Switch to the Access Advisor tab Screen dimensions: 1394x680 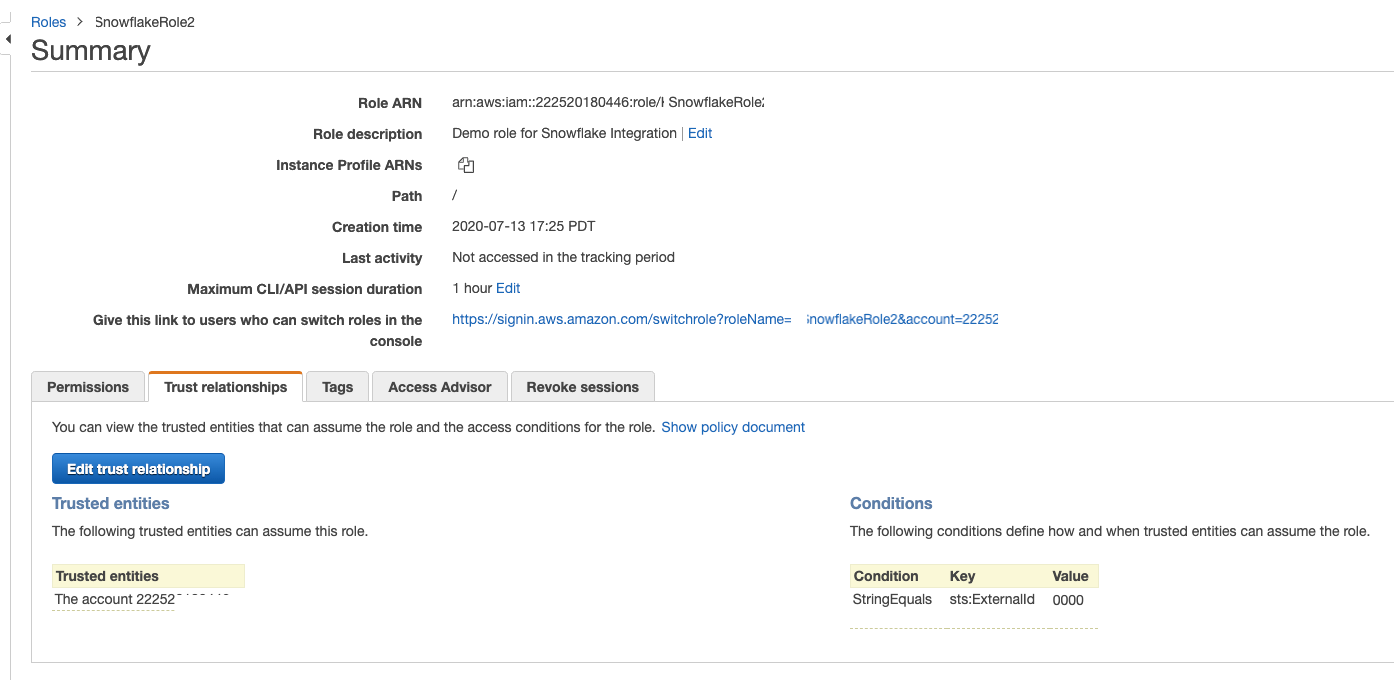(439, 387)
